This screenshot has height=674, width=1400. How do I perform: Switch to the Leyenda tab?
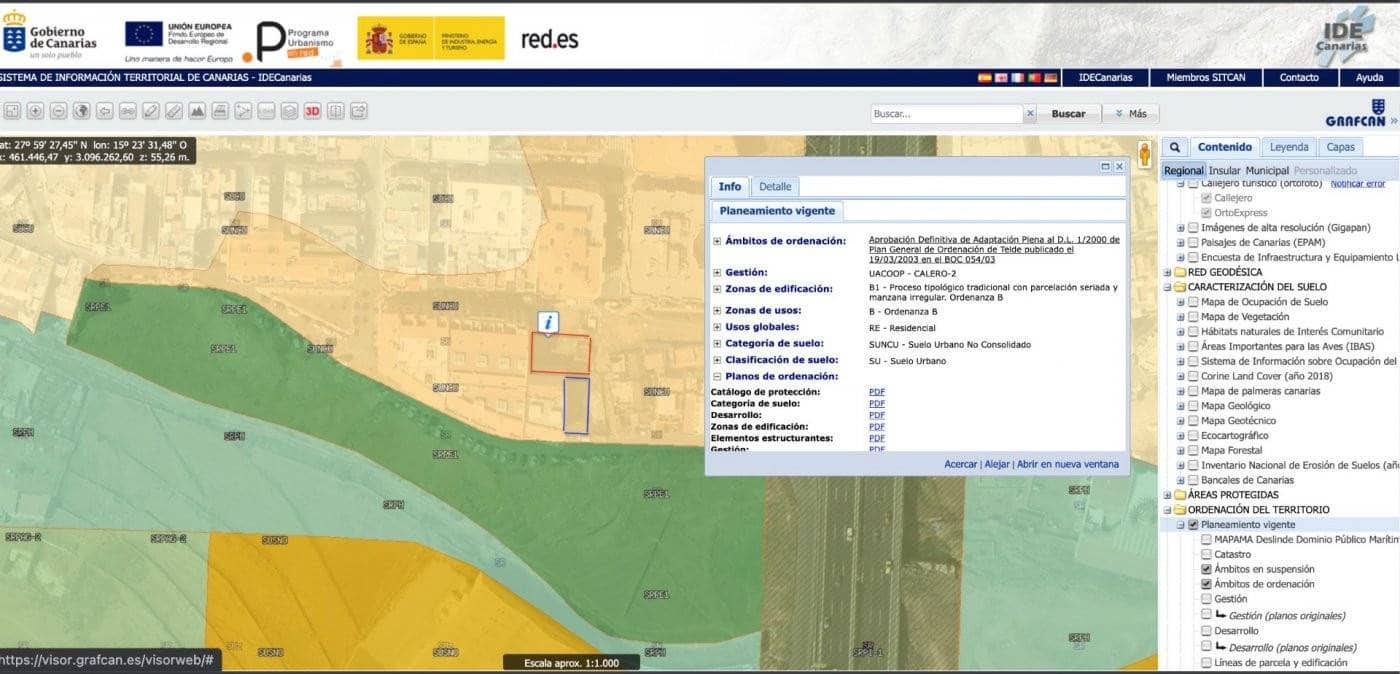1288,147
